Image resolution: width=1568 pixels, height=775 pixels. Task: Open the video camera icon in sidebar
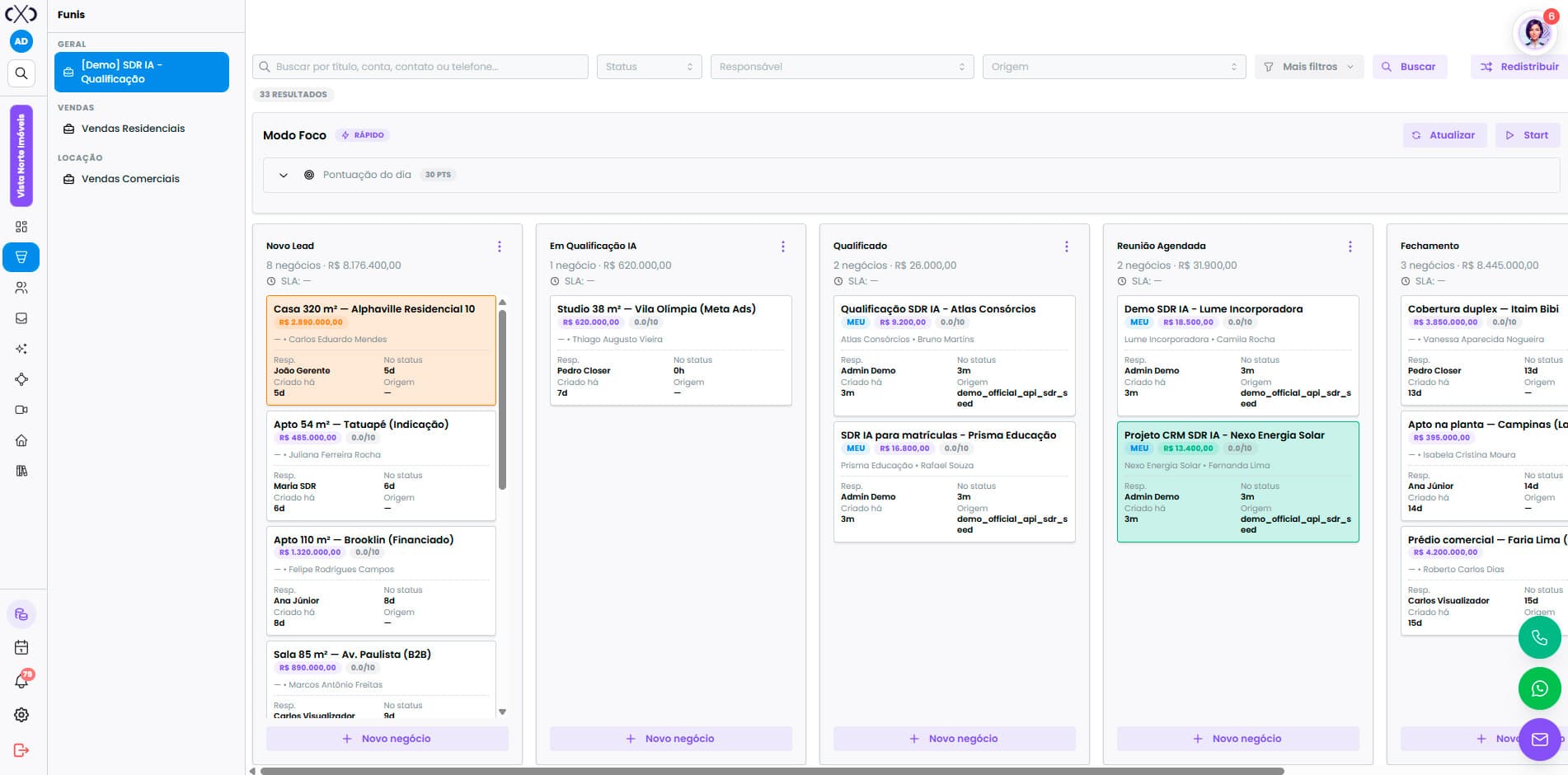tap(21, 410)
